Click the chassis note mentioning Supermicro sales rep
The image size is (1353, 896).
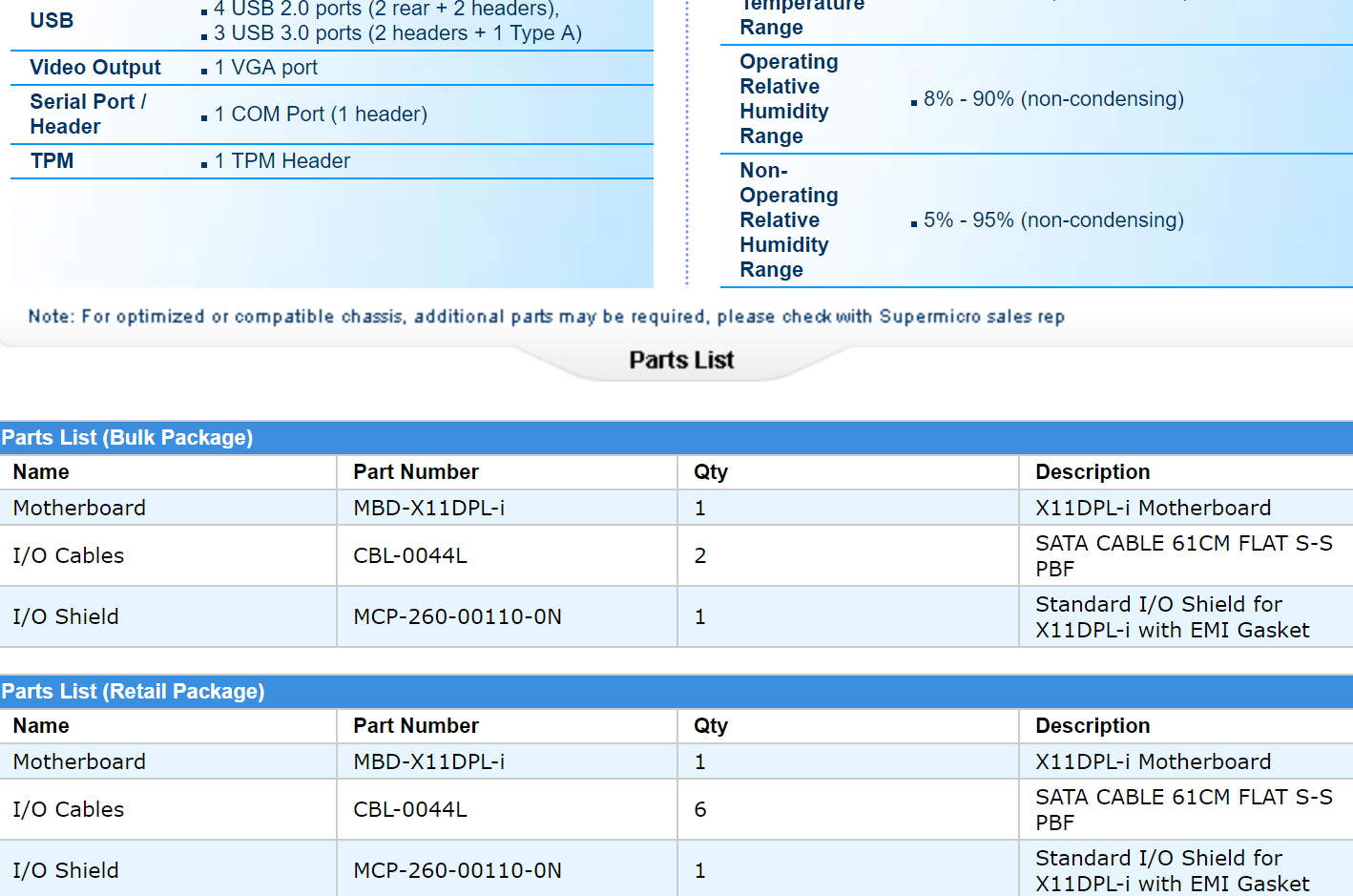tap(546, 317)
